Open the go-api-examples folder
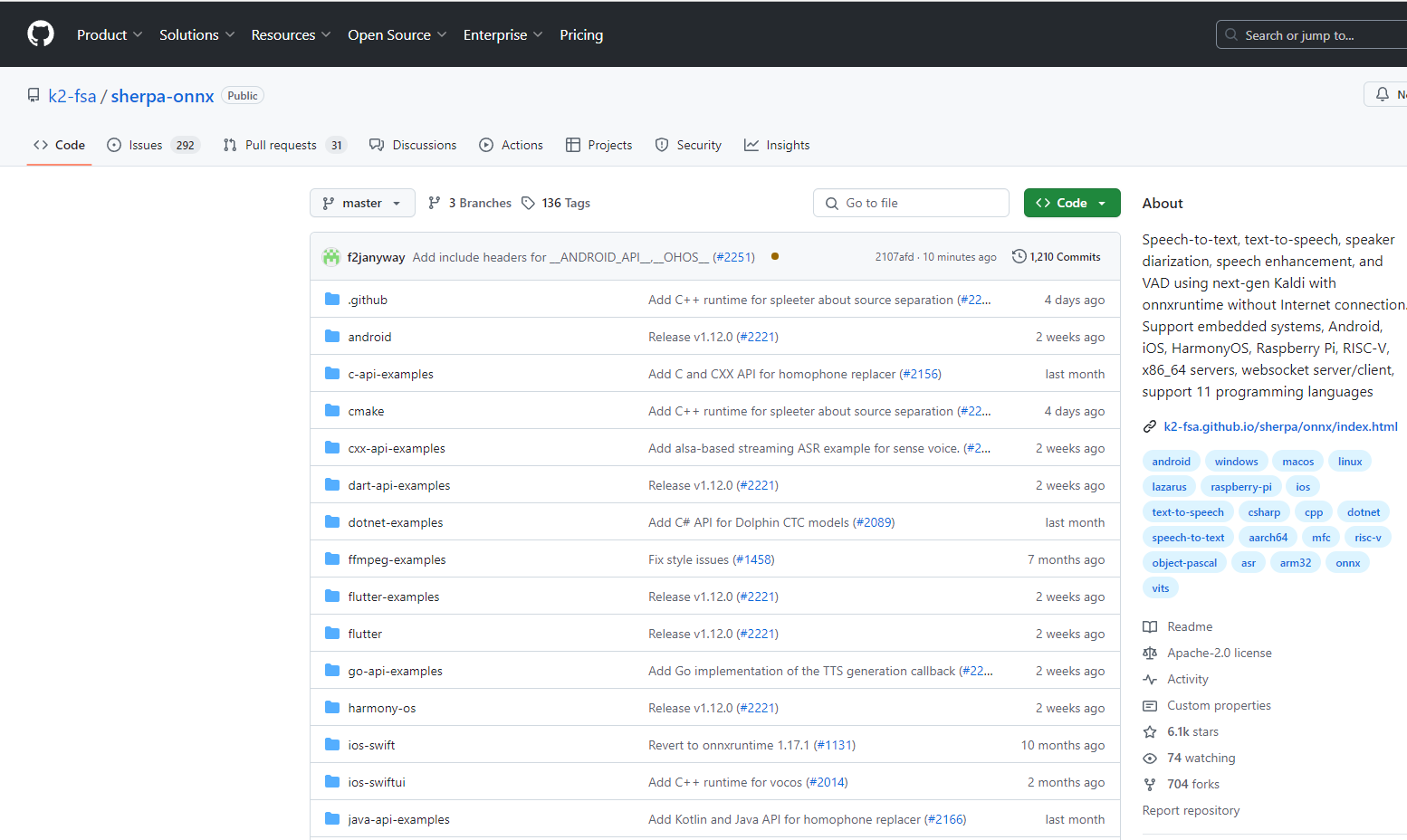The image size is (1407, 840). coord(395,671)
